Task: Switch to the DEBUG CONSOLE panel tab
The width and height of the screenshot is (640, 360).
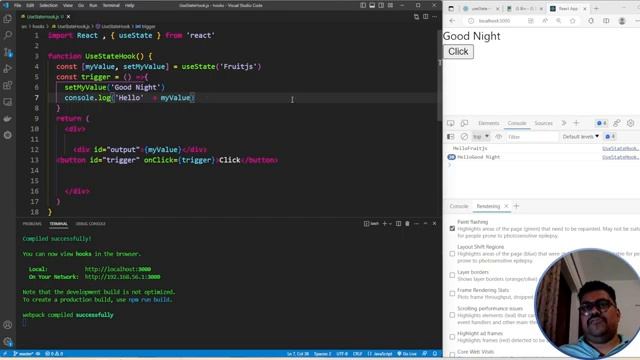Action: pyautogui.click(x=91, y=224)
